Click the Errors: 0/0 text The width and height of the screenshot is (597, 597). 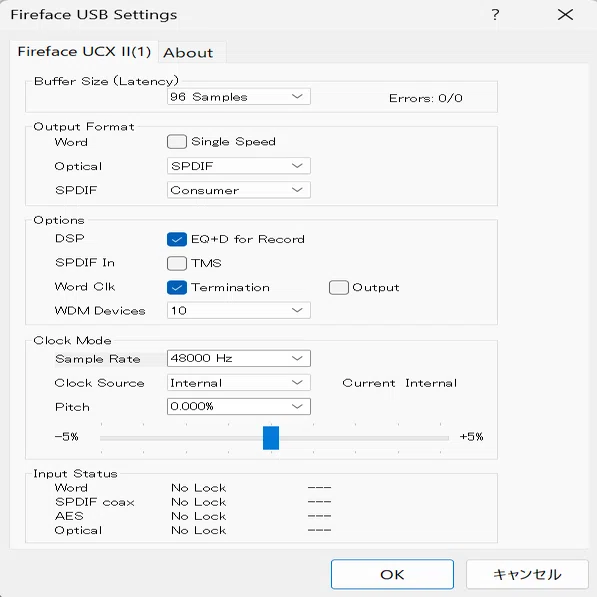click(426, 98)
